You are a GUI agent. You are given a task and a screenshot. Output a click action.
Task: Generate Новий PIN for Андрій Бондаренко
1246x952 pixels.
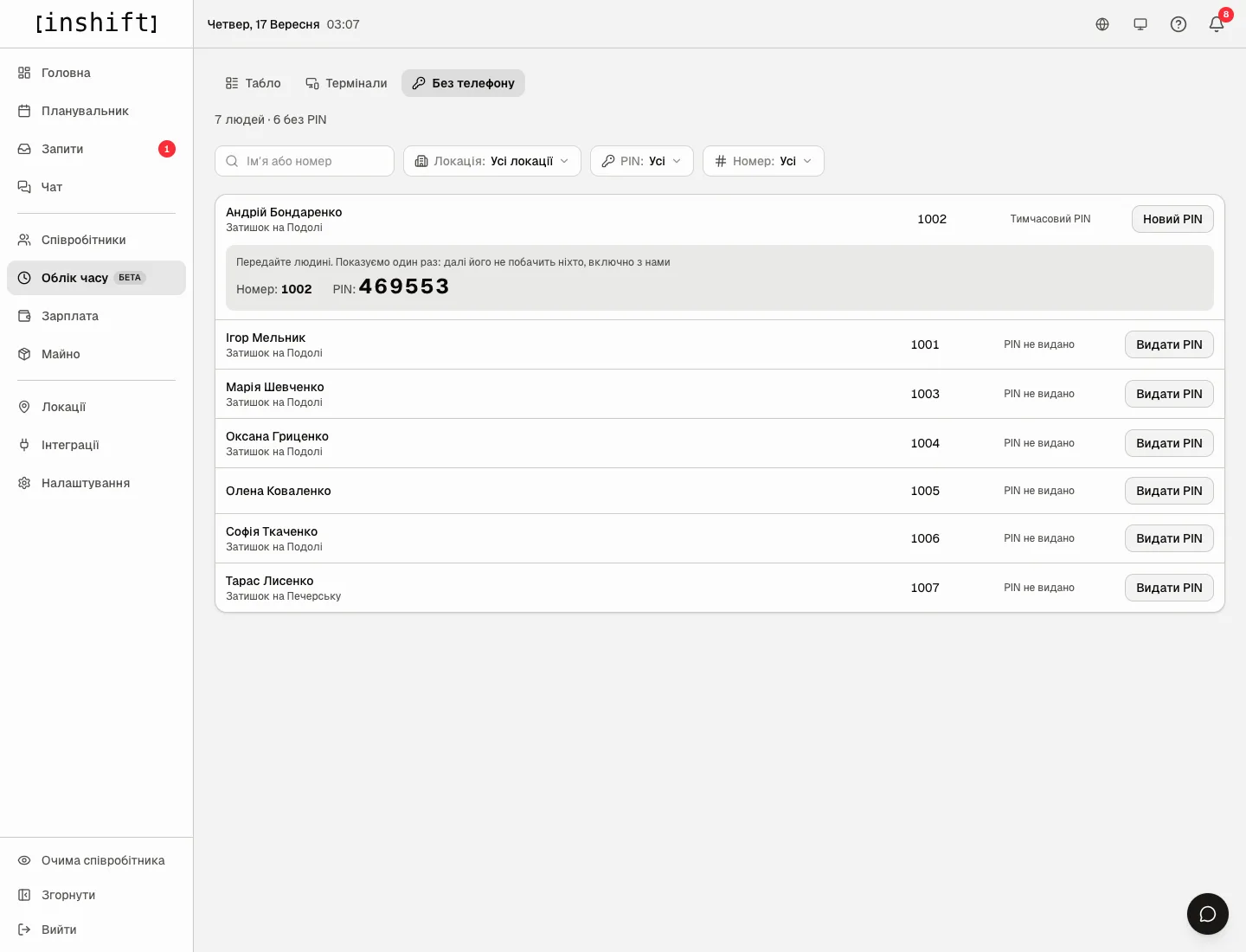point(1172,219)
